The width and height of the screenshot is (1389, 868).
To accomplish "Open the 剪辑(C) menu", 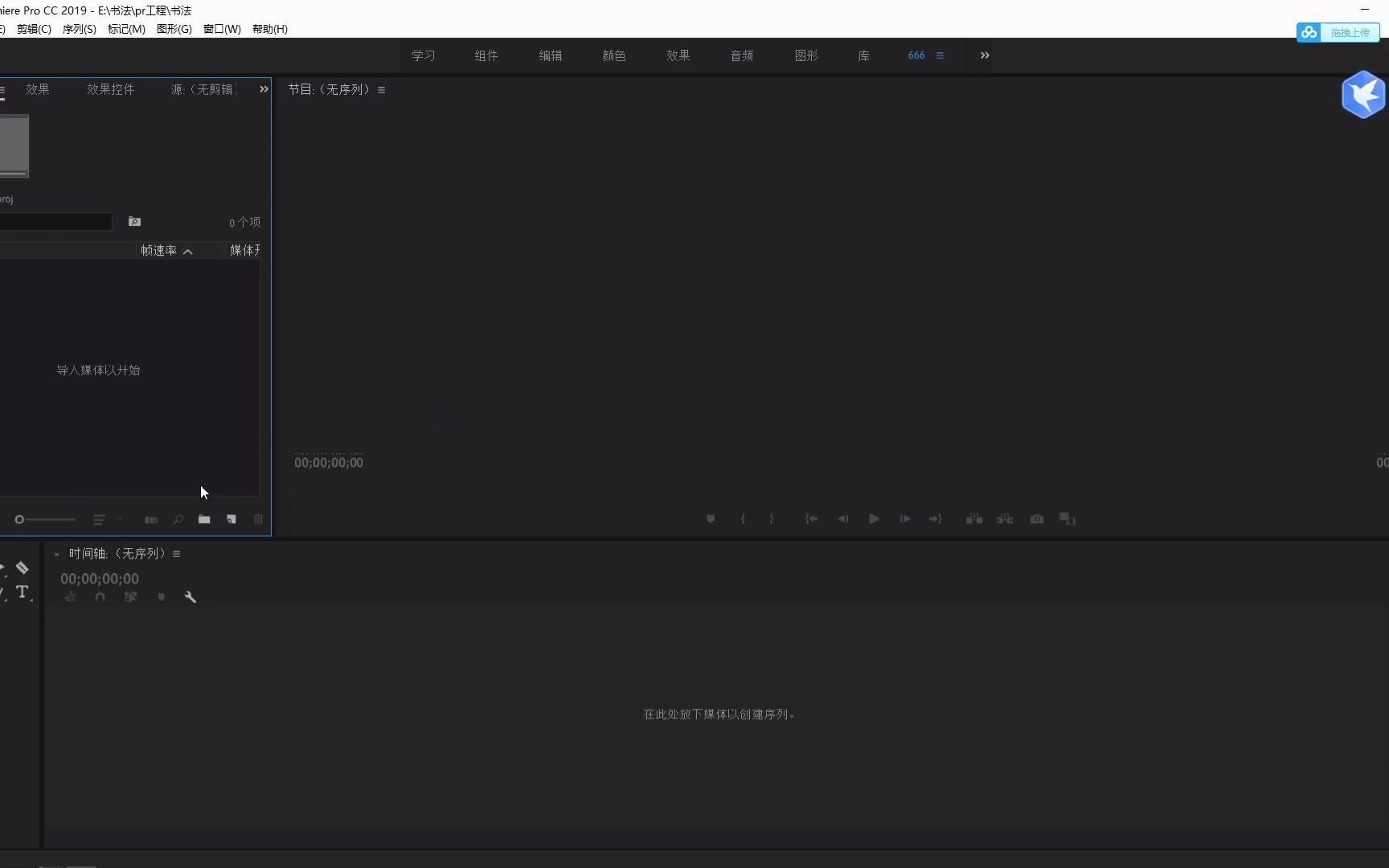I will [34, 29].
